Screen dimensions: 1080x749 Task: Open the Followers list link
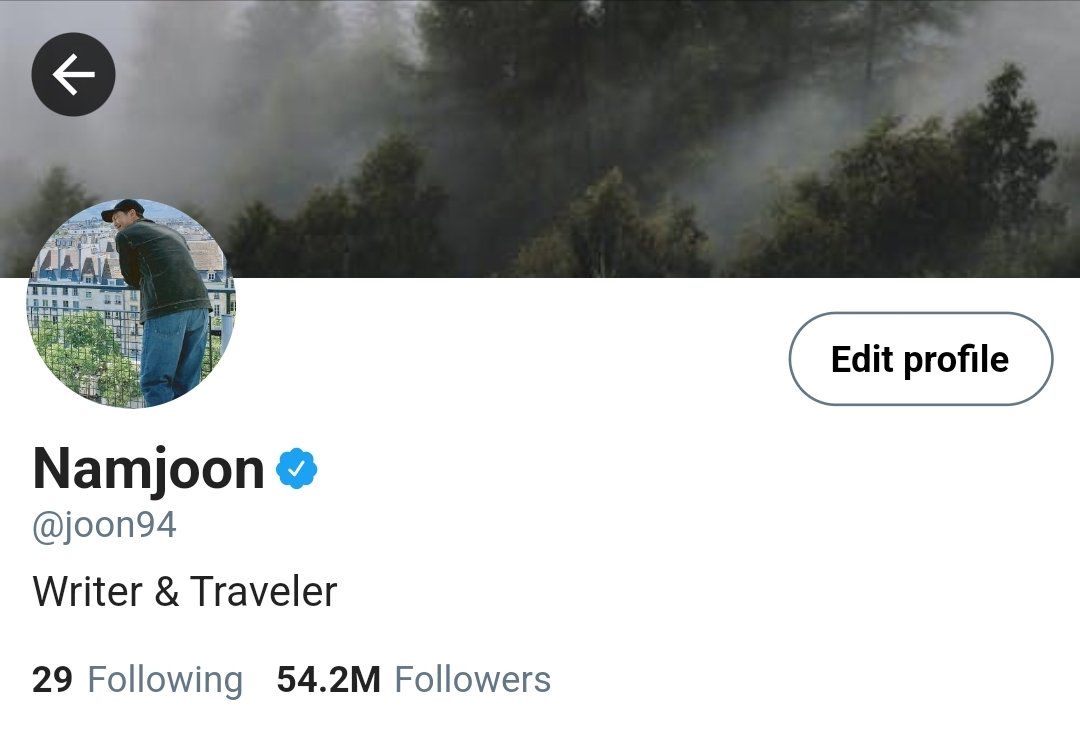[413, 679]
